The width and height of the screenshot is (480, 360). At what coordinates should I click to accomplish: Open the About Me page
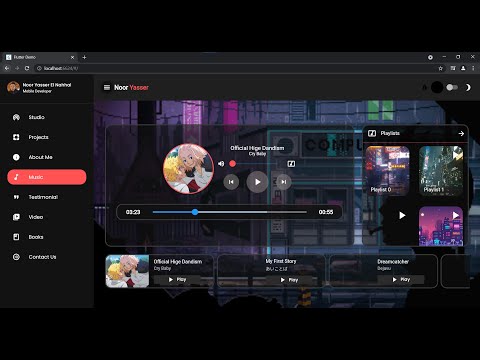click(47, 157)
